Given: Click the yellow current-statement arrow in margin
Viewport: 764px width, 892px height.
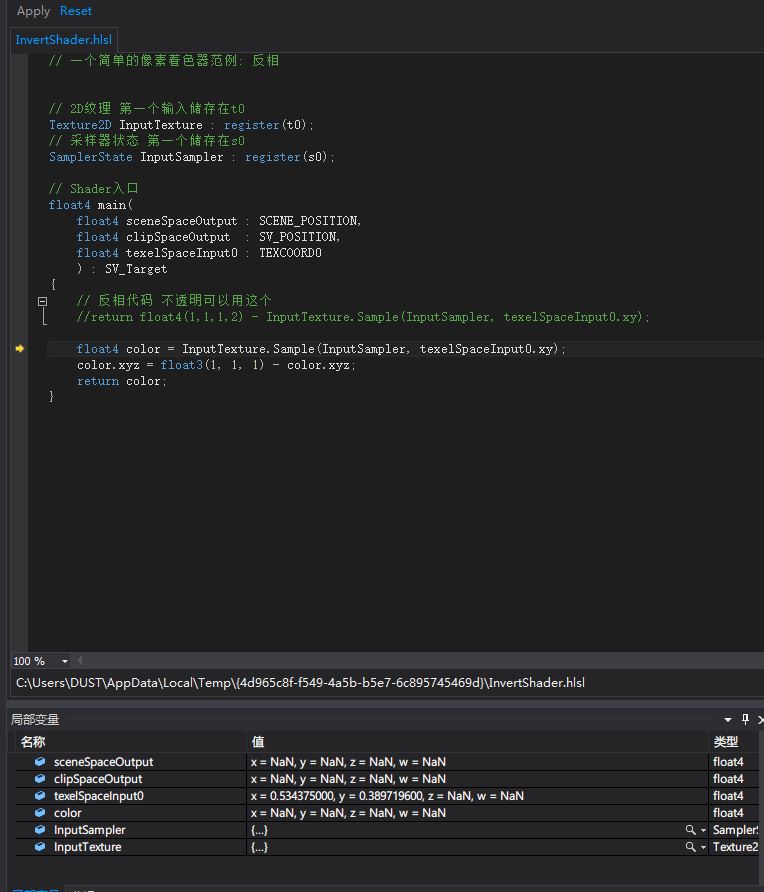Looking at the screenshot, I should [20, 349].
